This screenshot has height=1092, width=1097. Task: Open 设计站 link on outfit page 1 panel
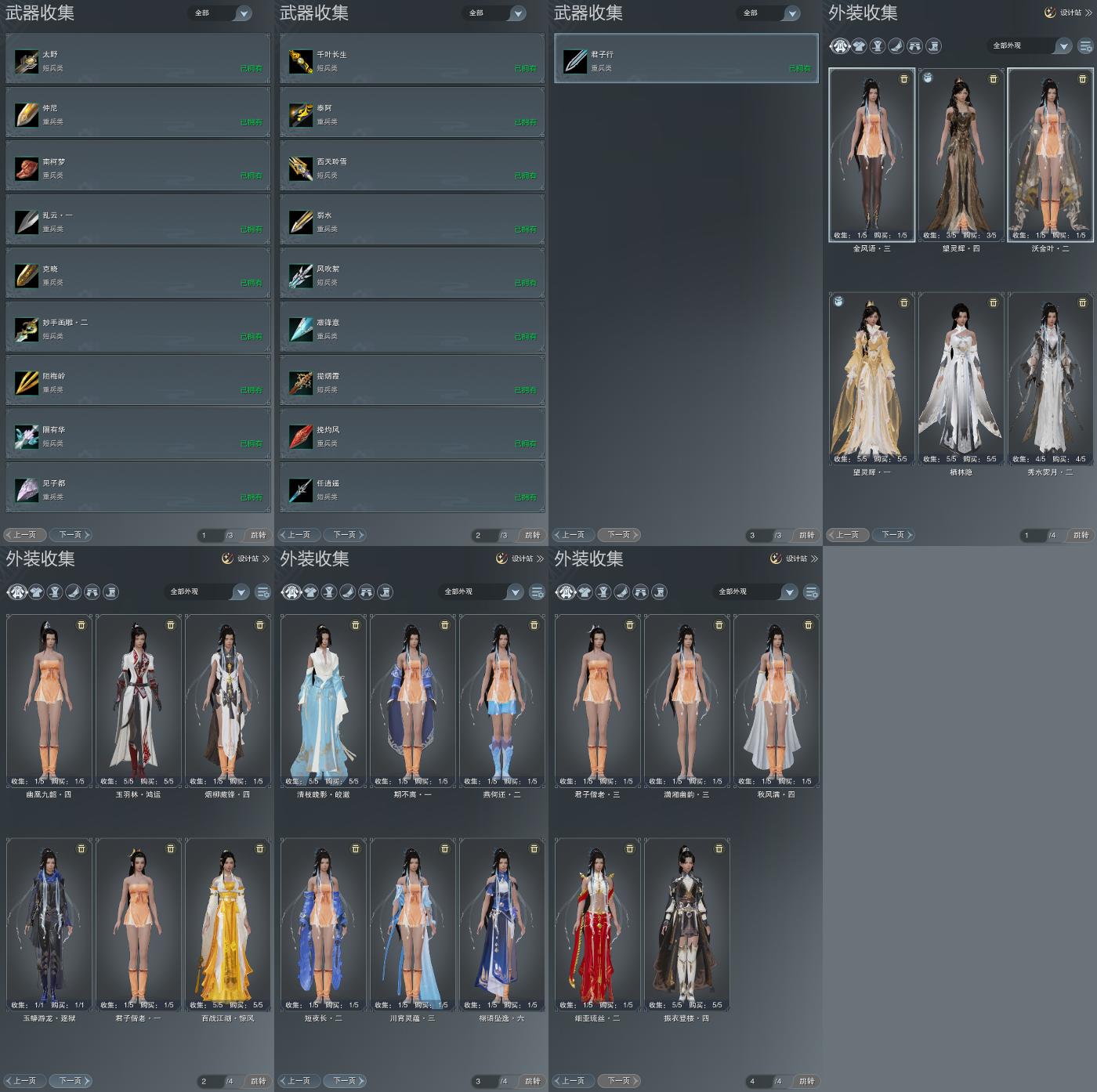[x=1068, y=13]
